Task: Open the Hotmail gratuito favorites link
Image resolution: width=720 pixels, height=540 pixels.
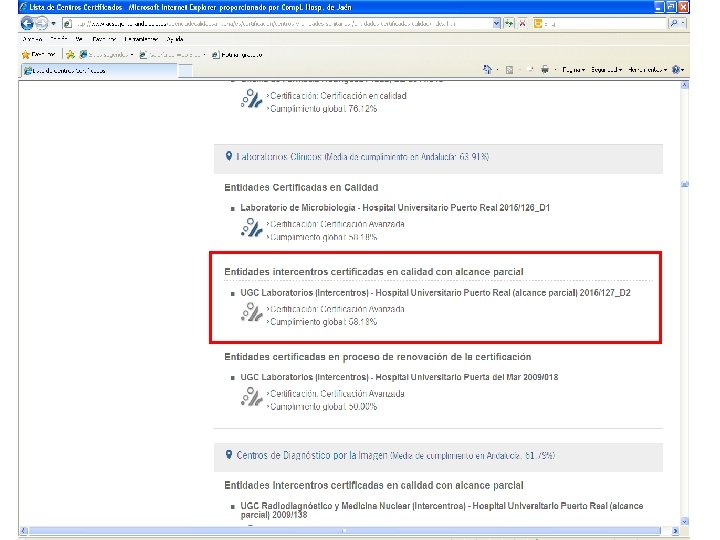Action: coord(237,55)
